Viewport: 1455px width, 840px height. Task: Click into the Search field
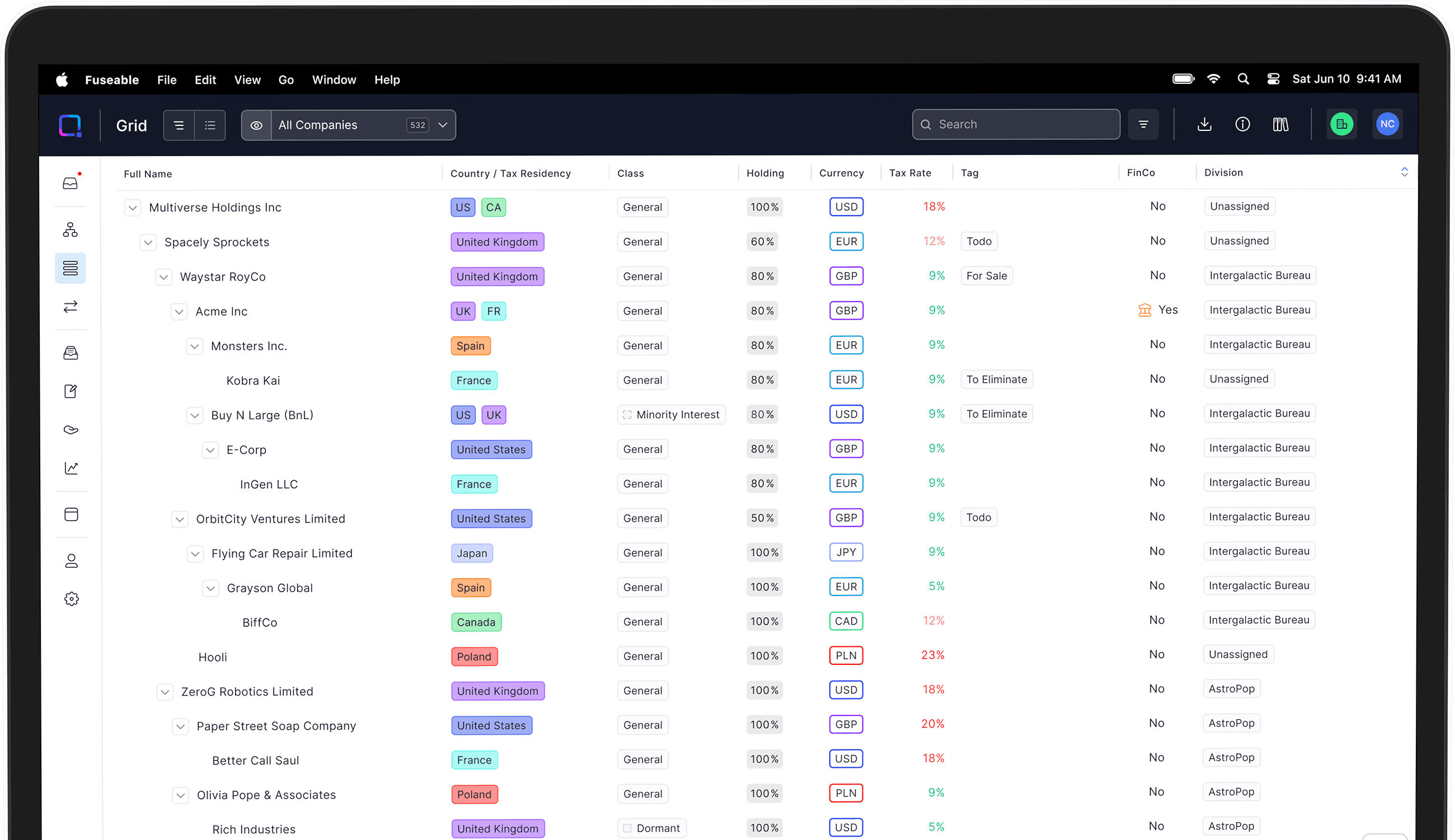pyautogui.click(x=1015, y=125)
